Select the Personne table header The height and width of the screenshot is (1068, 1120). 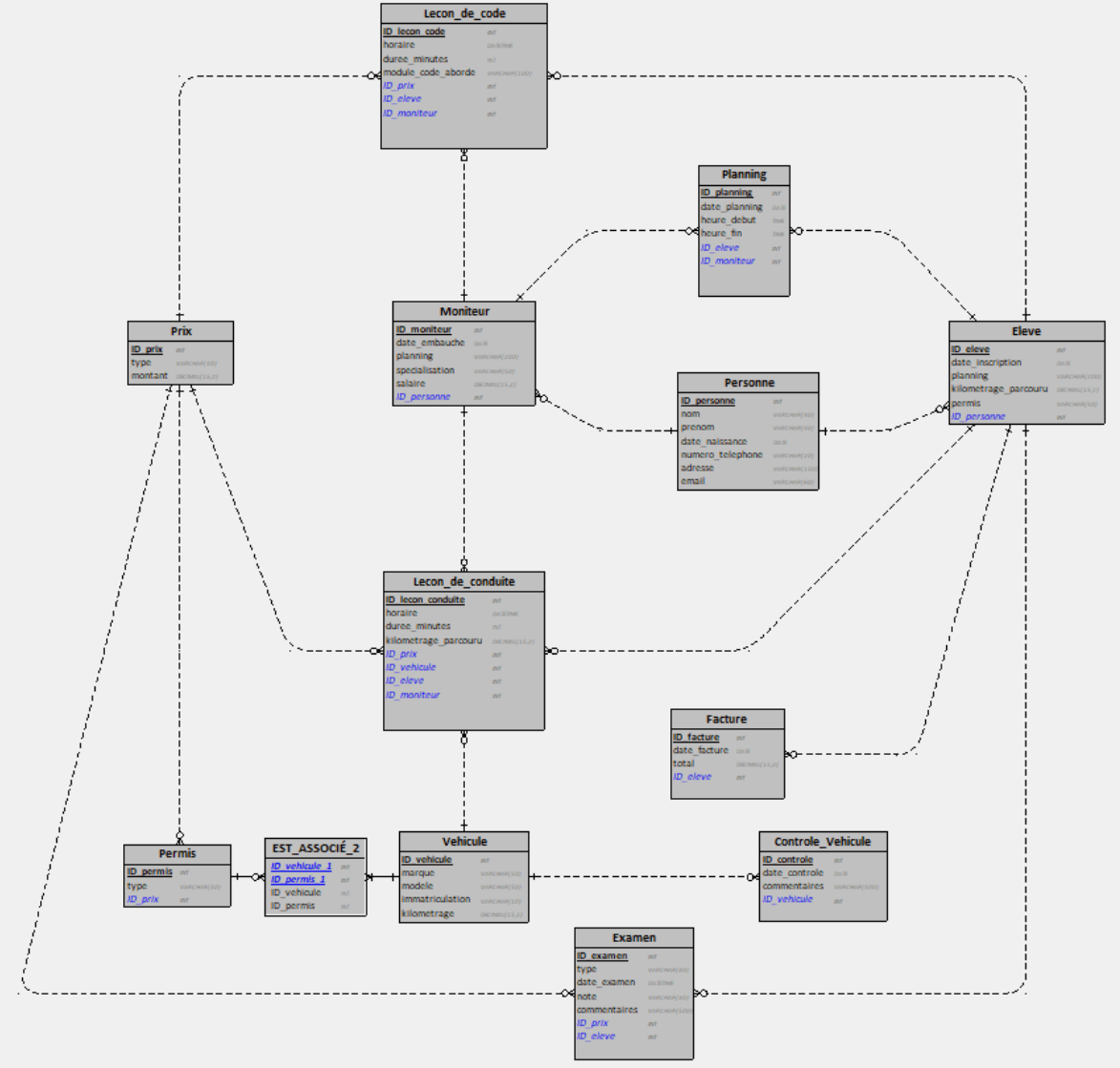click(x=749, y=383)
